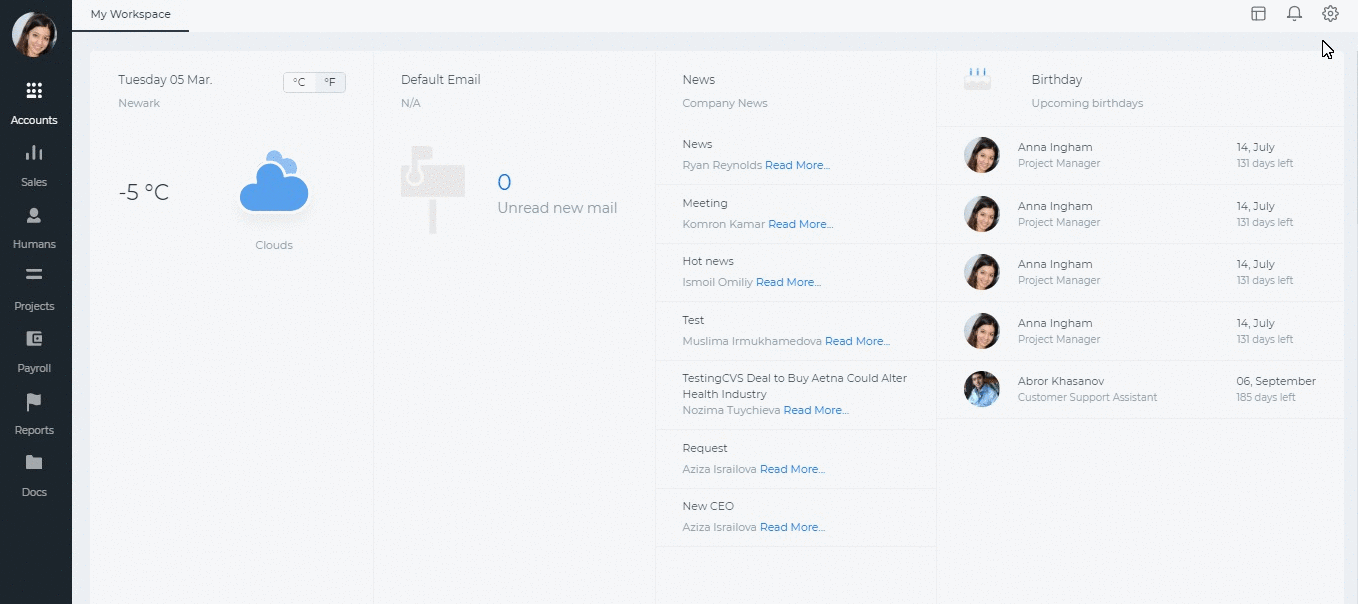The width and height of the screenshot is (1358, 604).
Task: Read more on Hot news item
Action: pyautogui.click(x=788, y=282)
